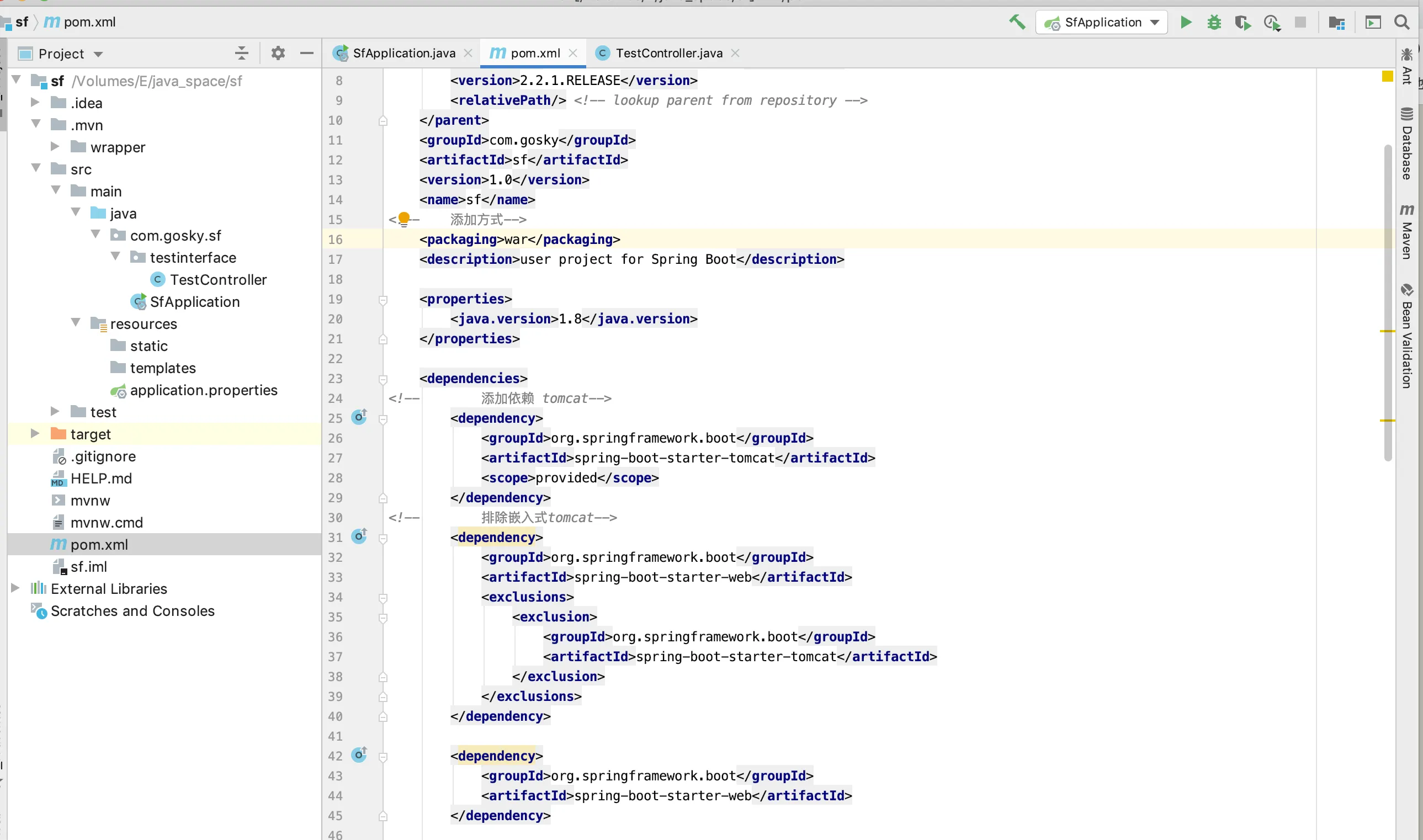This screenshot has width=1423, height=840.
Task: Expand the target folder
Action: (x=35, y=434)
